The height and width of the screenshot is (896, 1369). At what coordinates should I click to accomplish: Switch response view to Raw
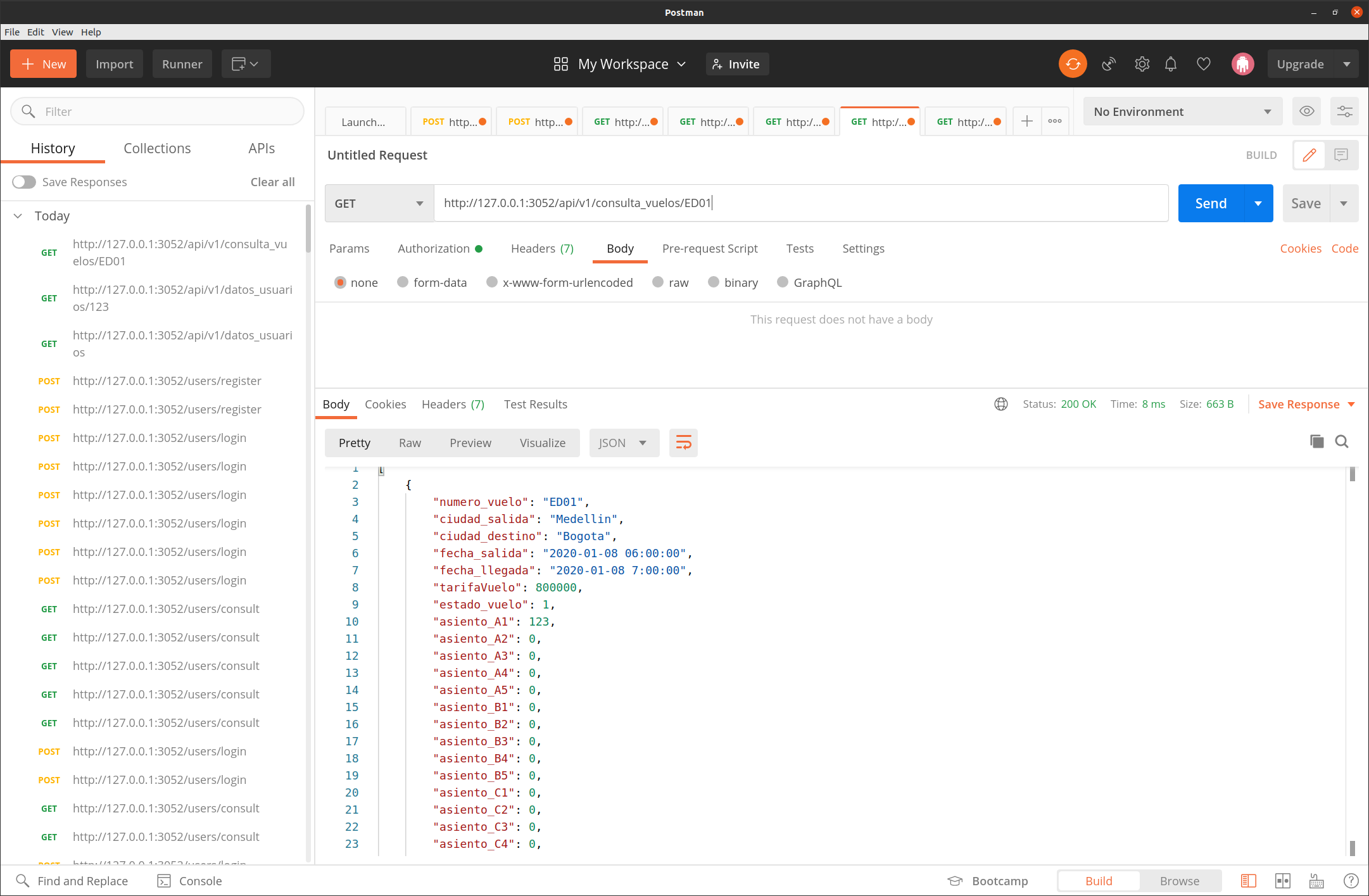(410, 443)
